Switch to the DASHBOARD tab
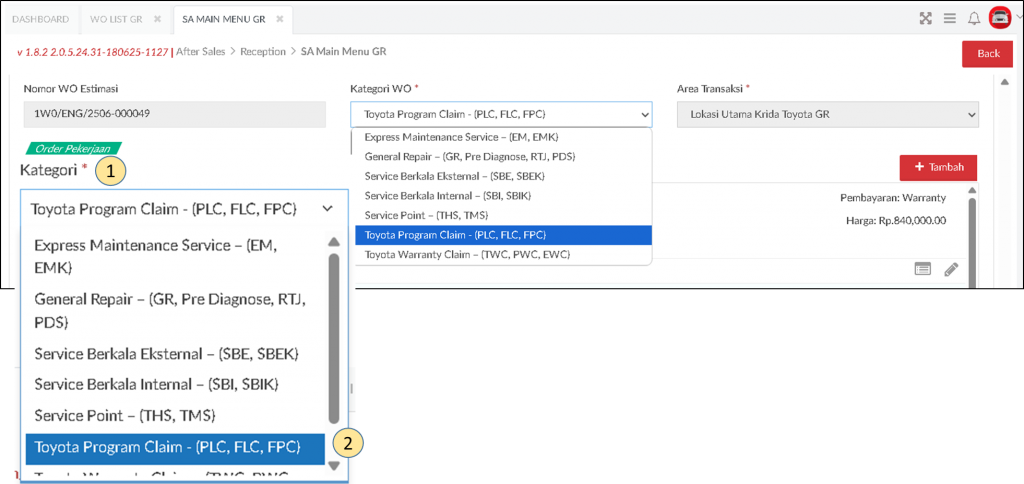The image size is (1024, 484). click(x=40, y=19)
